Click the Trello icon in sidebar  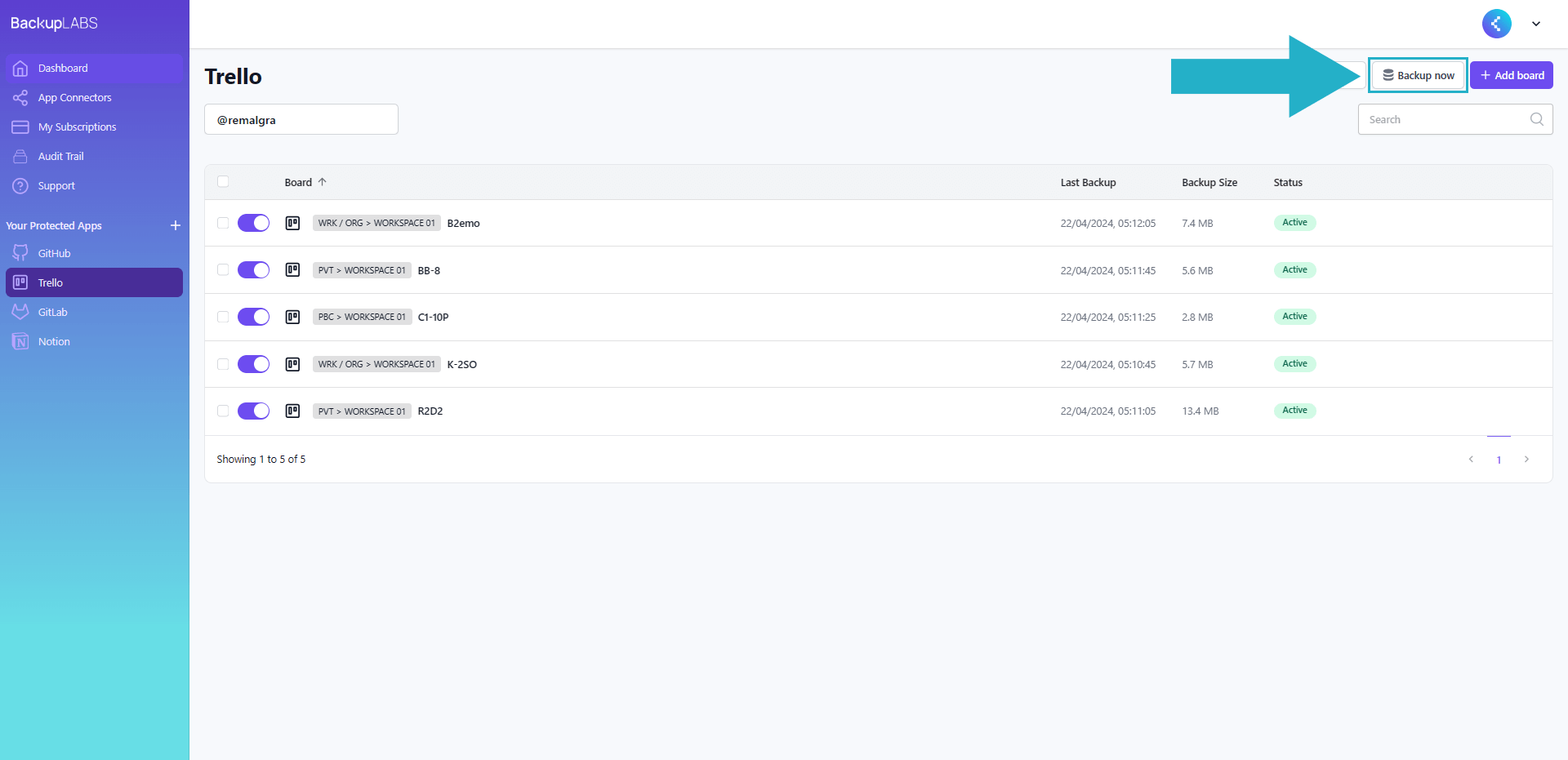pos(20,282)
